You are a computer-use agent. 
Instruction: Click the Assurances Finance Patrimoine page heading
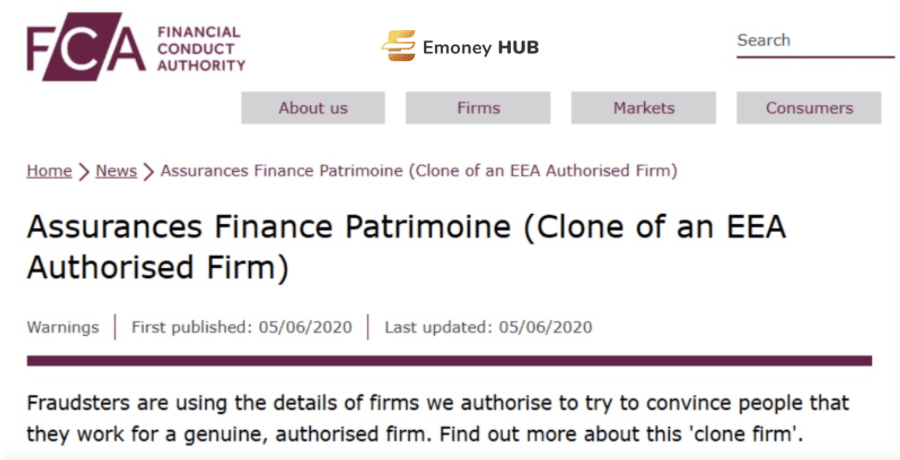pos(406,248)
